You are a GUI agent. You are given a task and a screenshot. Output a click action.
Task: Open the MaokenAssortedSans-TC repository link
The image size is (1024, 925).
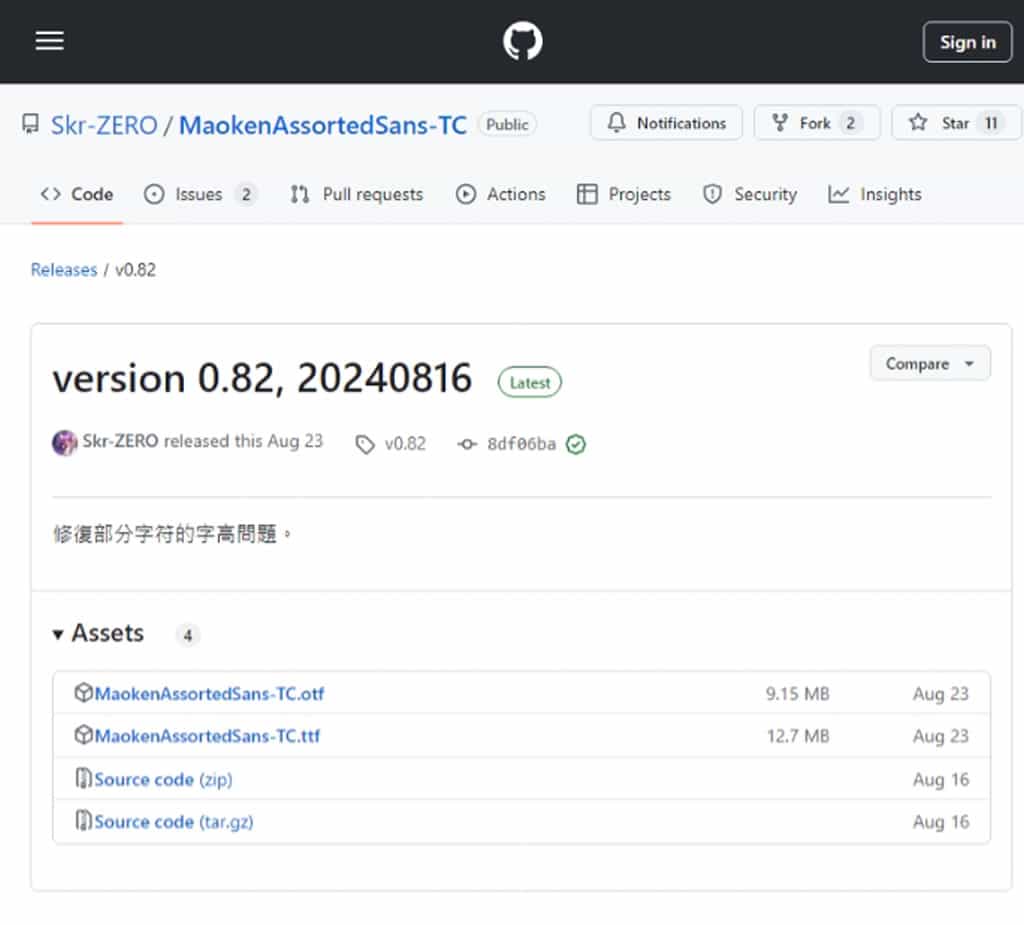tap(323, 125)
